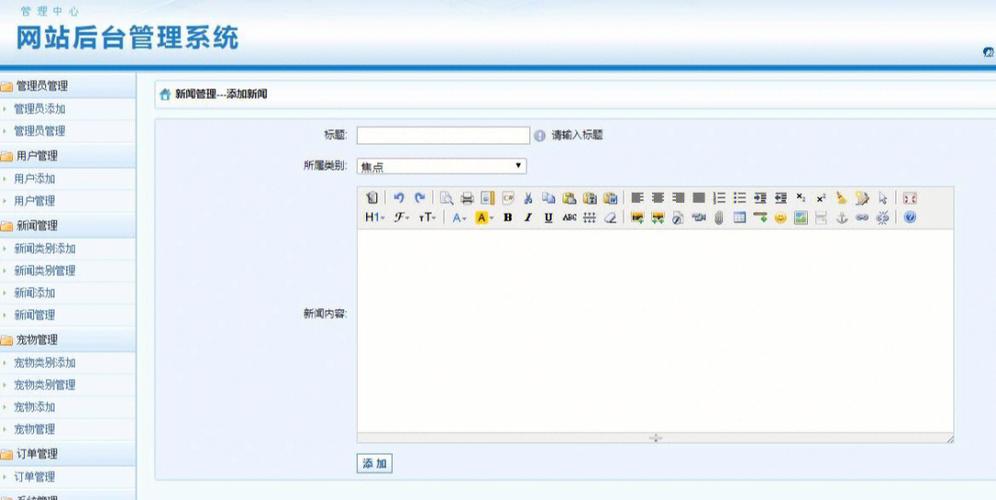Screen dimensions: 996x500
Task: Open the emoticon smiley picker
Action: click(x=781, y=217)
